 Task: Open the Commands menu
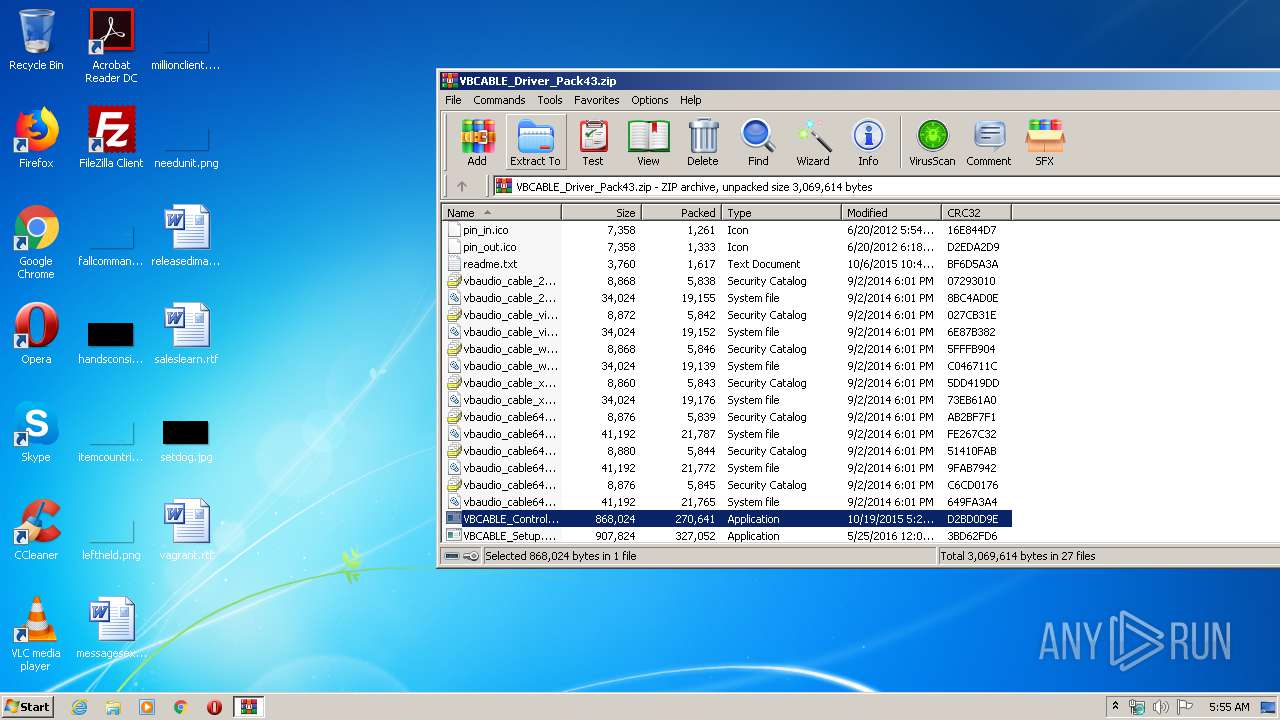pos(499,100)
